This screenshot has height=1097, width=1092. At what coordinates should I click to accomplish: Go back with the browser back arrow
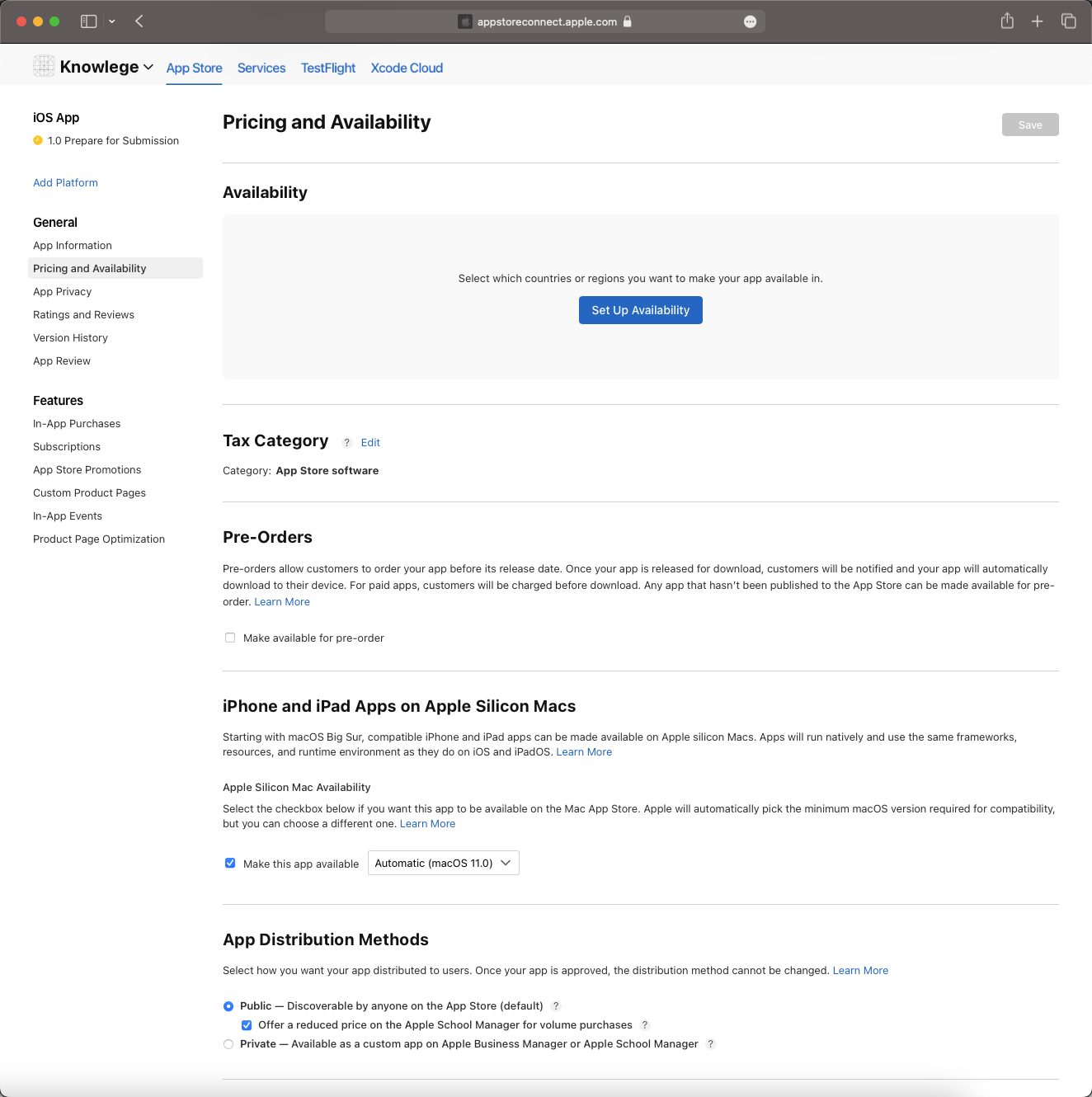pos(139,21)
